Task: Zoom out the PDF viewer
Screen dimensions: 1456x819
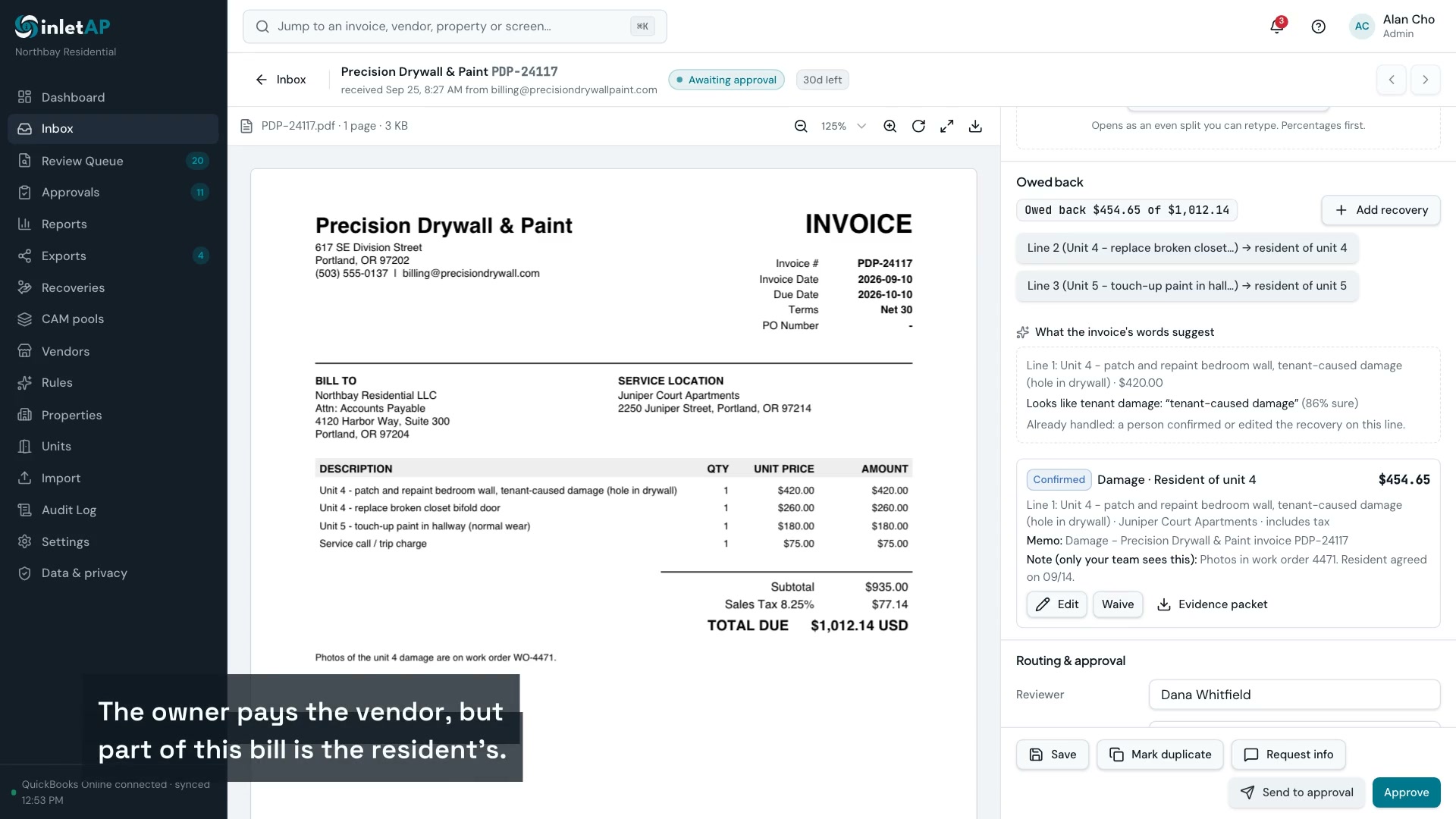Action: 801,126
